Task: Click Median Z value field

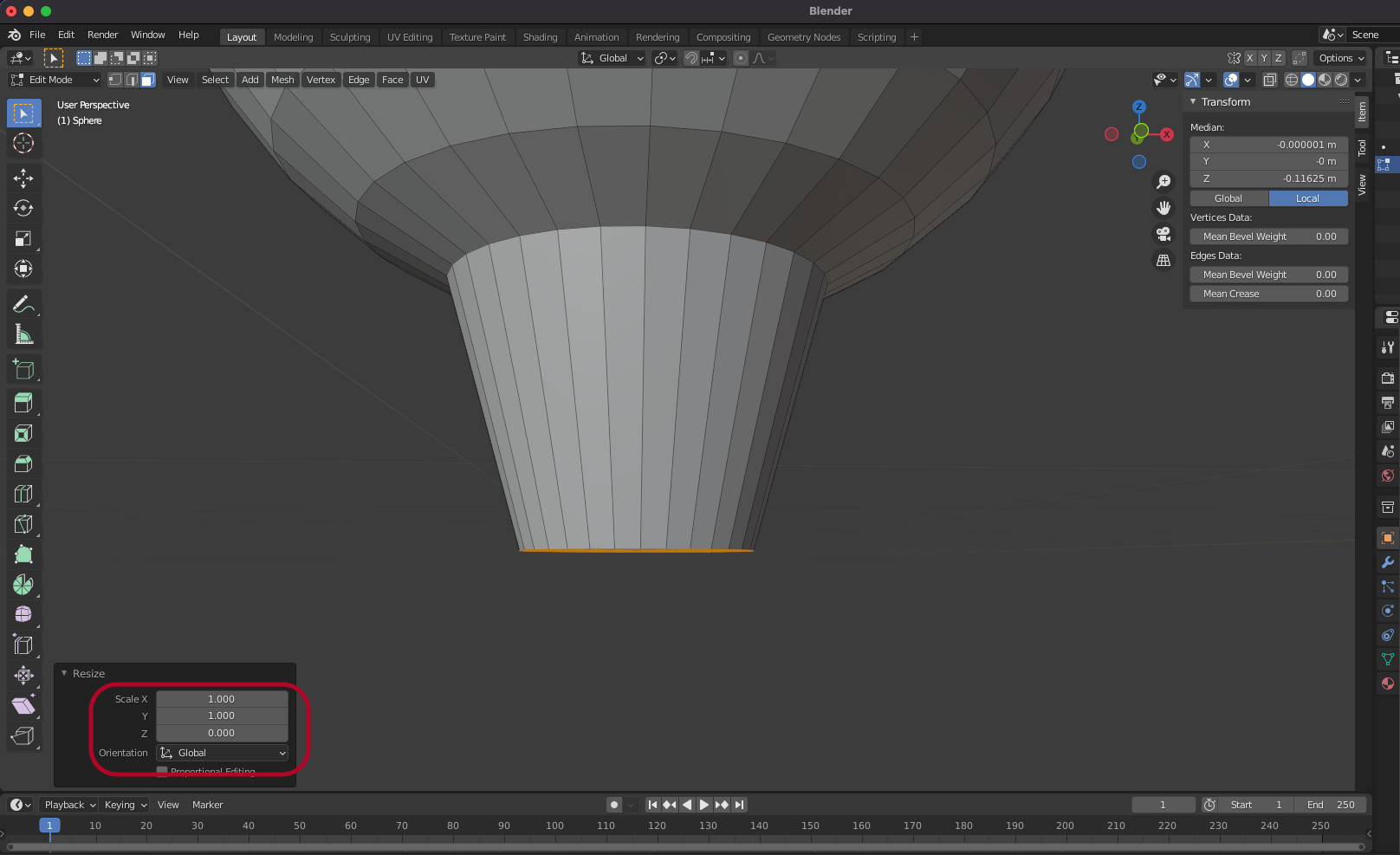Action: (x=1268, y=178)
